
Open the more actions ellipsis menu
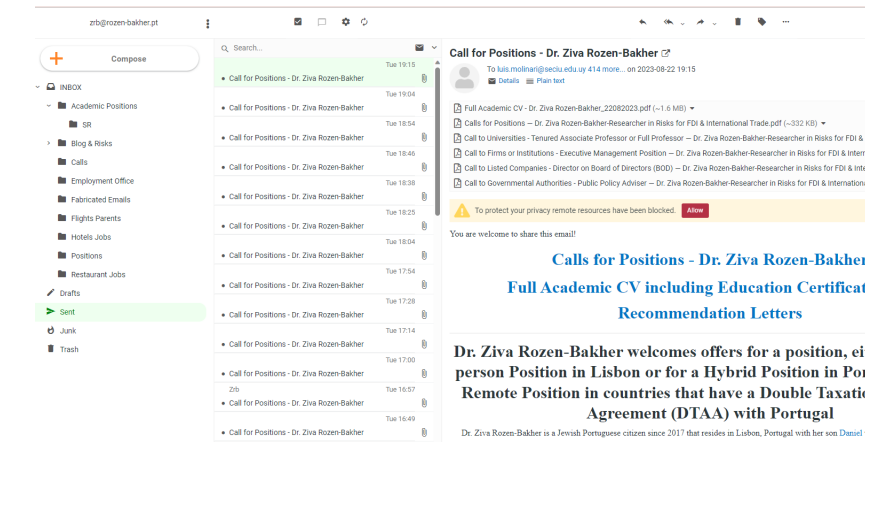[786, 22]
